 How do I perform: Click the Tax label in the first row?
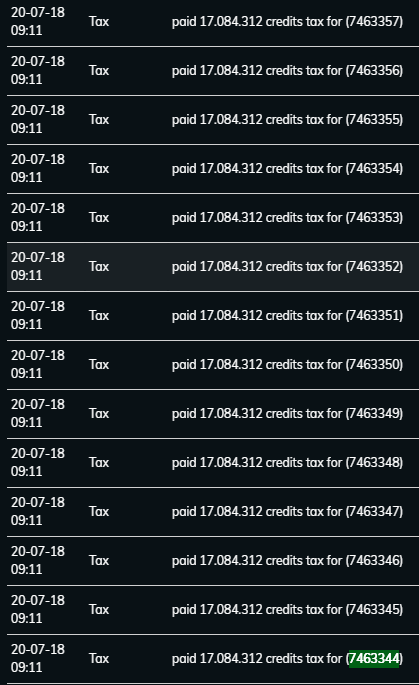click(99, 21)
